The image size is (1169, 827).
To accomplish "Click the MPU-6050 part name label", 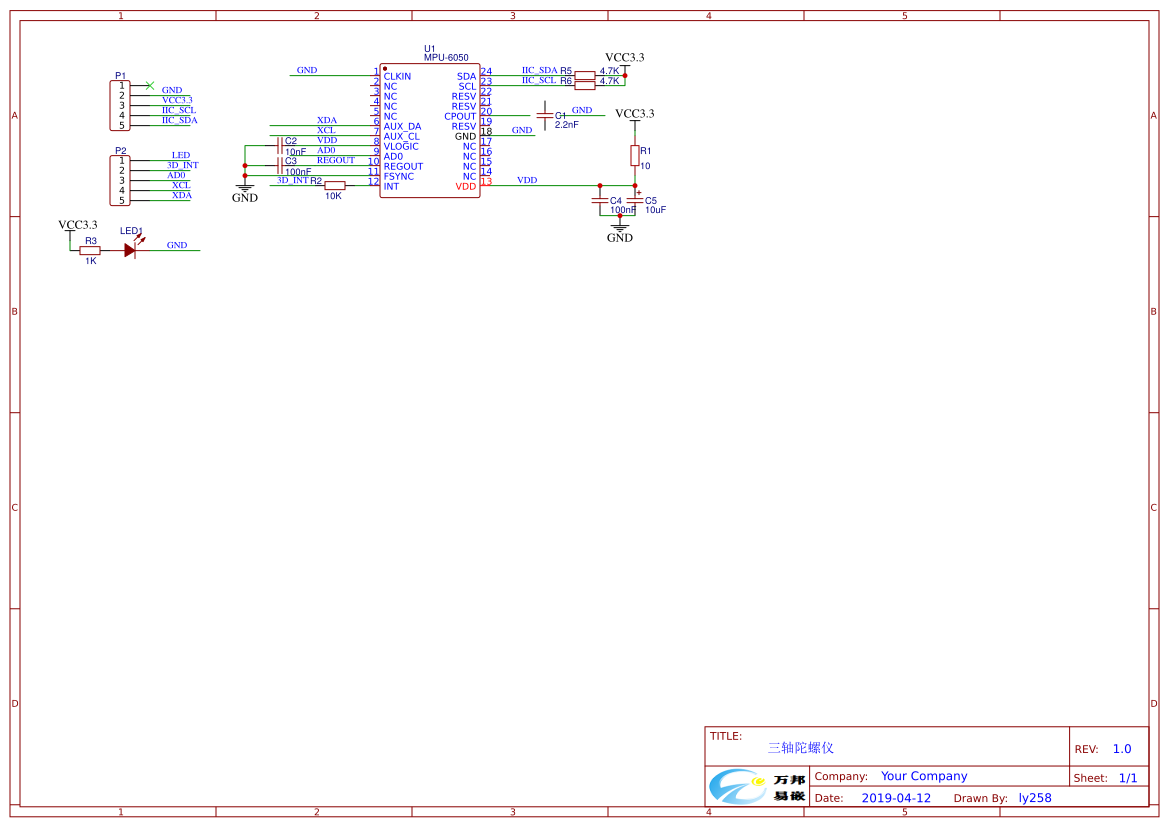I will click(x=446, y=57).
